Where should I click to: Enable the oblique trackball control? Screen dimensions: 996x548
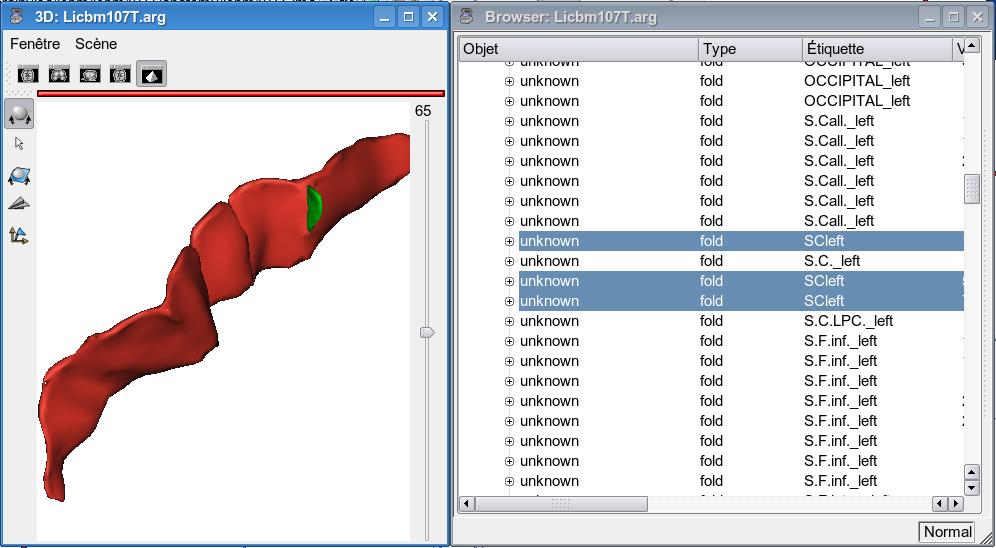click(19, 176)
